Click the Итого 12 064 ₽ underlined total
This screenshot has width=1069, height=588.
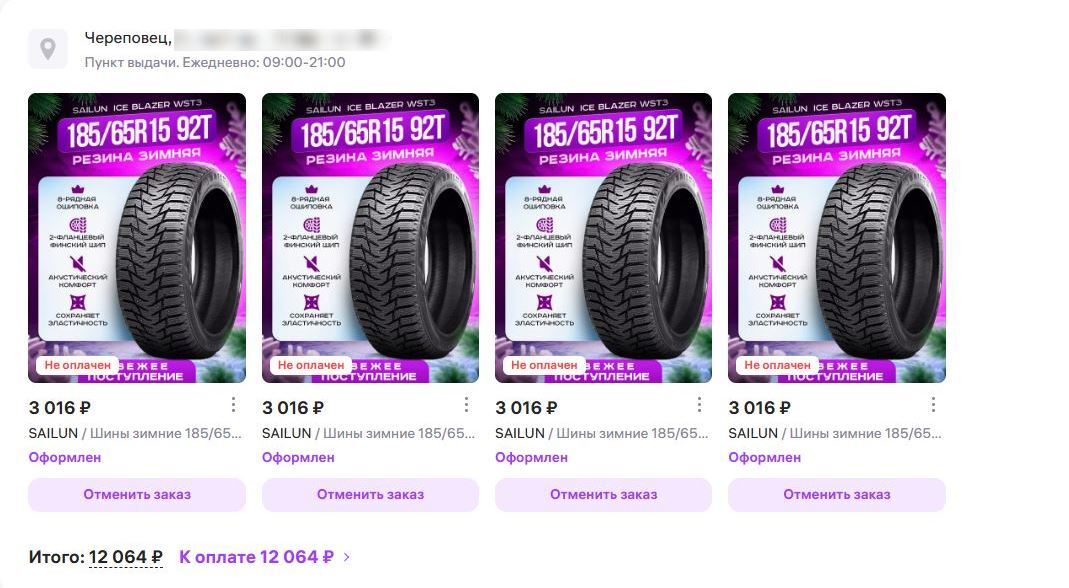tap(125, 557)
